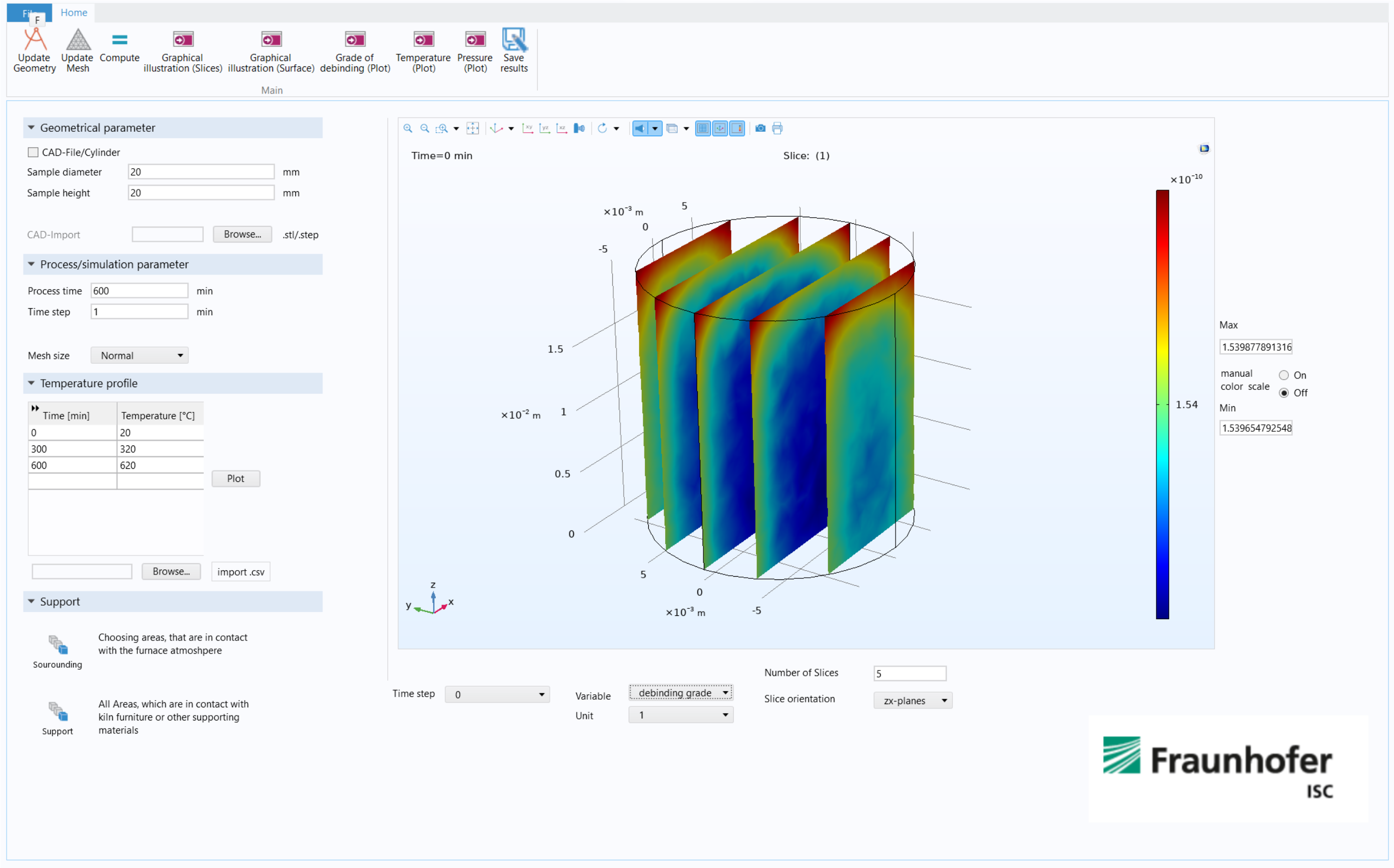Toggle the color legend display
Image resolution: width=1394 pixels, height=868 pixels.
737,128
